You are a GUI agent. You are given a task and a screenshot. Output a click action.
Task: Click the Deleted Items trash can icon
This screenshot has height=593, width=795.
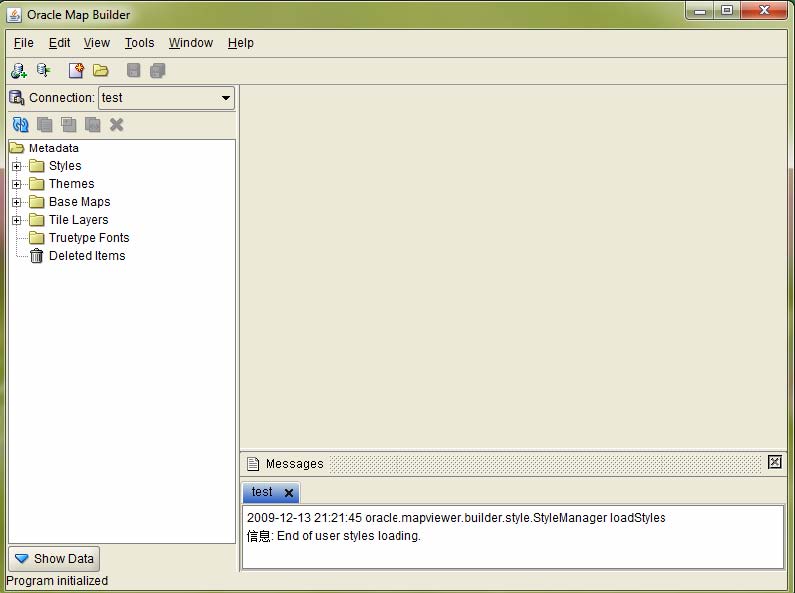click(37, 256)
